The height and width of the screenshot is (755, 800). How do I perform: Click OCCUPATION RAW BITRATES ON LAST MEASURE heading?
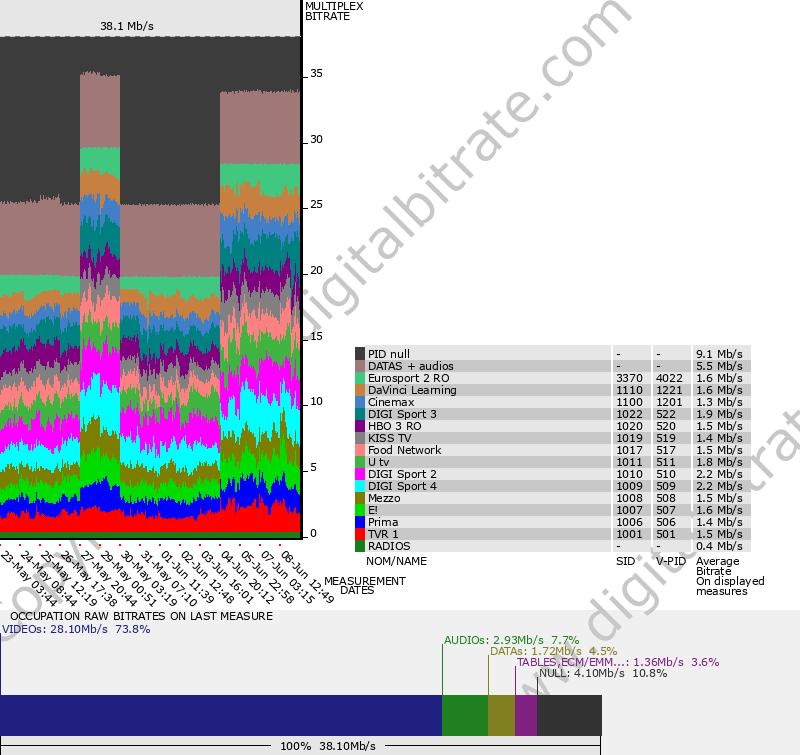coord(141,616)
